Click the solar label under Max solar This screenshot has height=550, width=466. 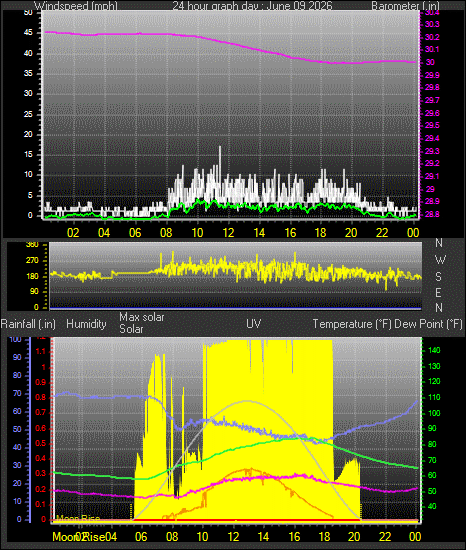point(131,329)
